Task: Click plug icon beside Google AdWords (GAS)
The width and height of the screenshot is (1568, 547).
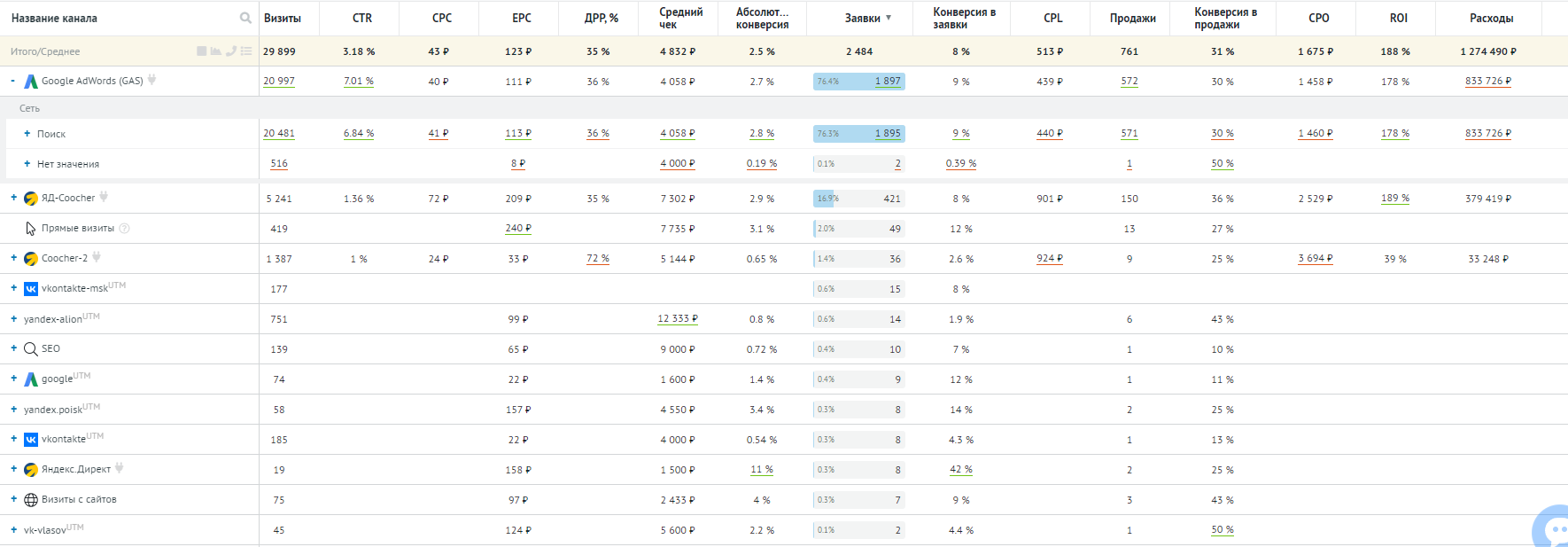Action: [x=152, y=80]
